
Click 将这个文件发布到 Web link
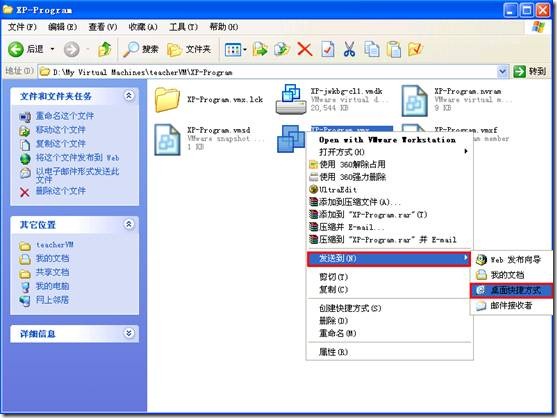pos(77,158)
